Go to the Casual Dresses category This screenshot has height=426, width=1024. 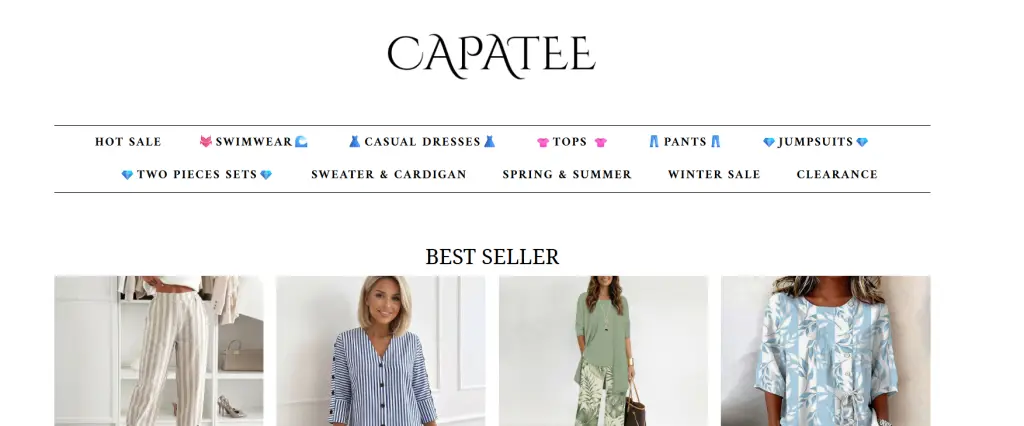coord(422,142)
